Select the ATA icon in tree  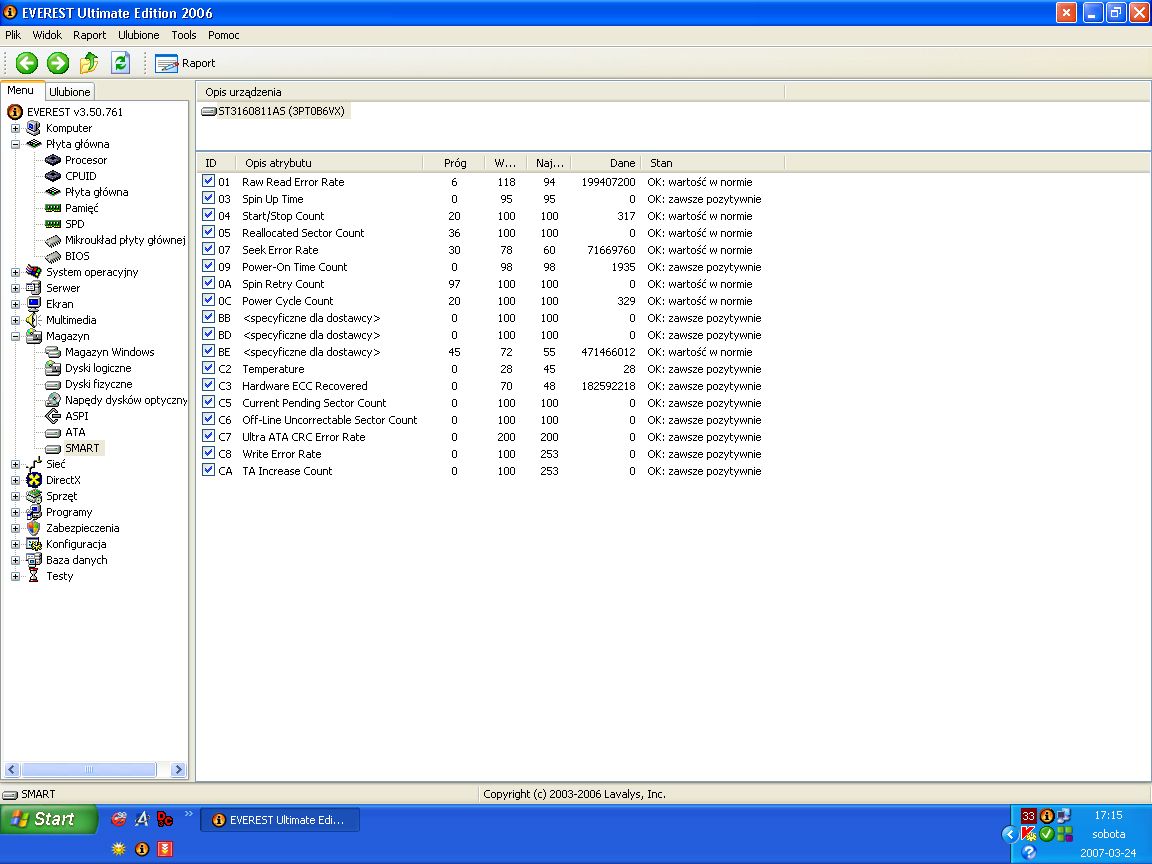click(x=53, y=433)
